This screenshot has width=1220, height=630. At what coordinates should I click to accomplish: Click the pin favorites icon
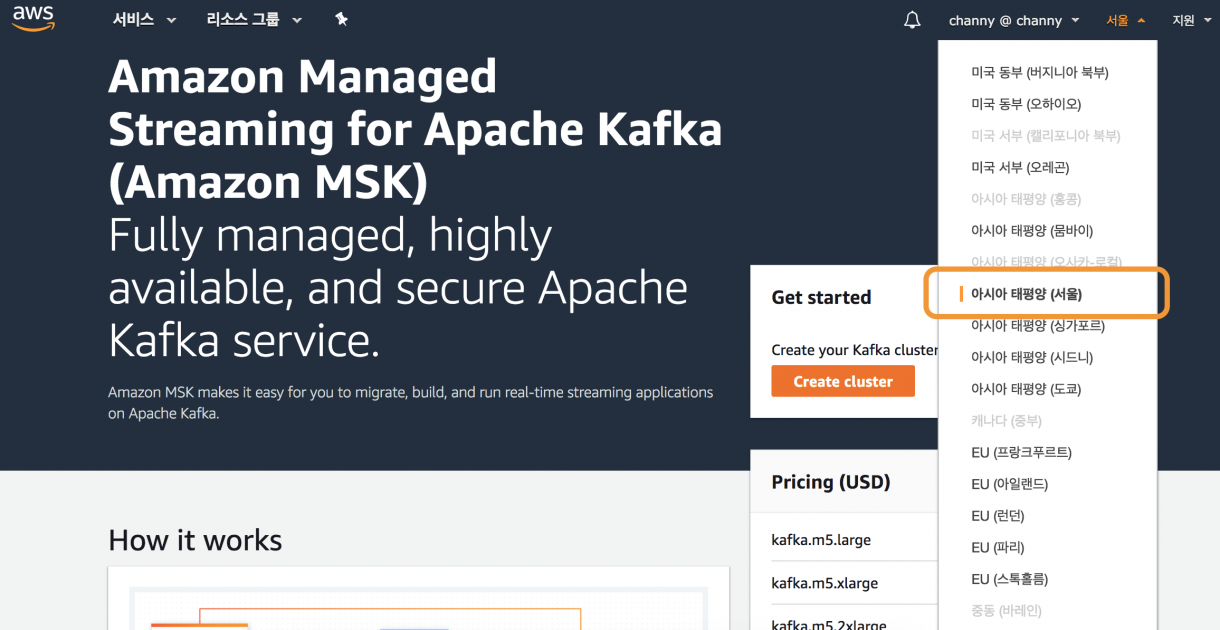click(x=341, y=18)
